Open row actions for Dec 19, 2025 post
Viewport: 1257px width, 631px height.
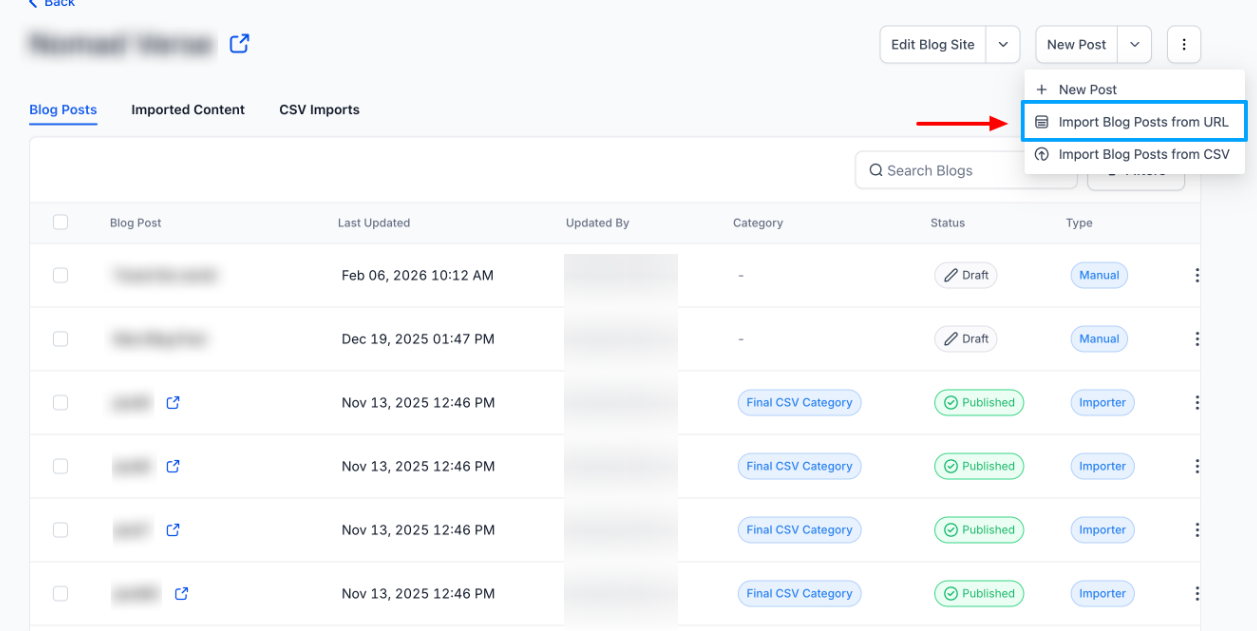tap(1196, 339)
